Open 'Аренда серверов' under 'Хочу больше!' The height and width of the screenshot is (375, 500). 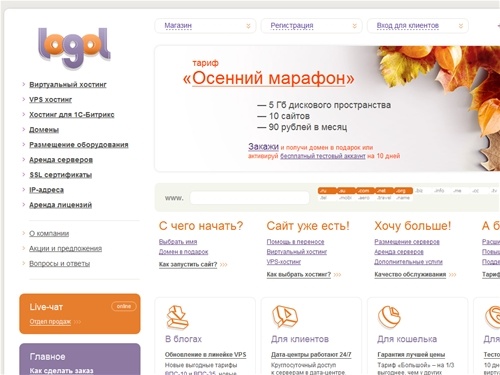399,252
